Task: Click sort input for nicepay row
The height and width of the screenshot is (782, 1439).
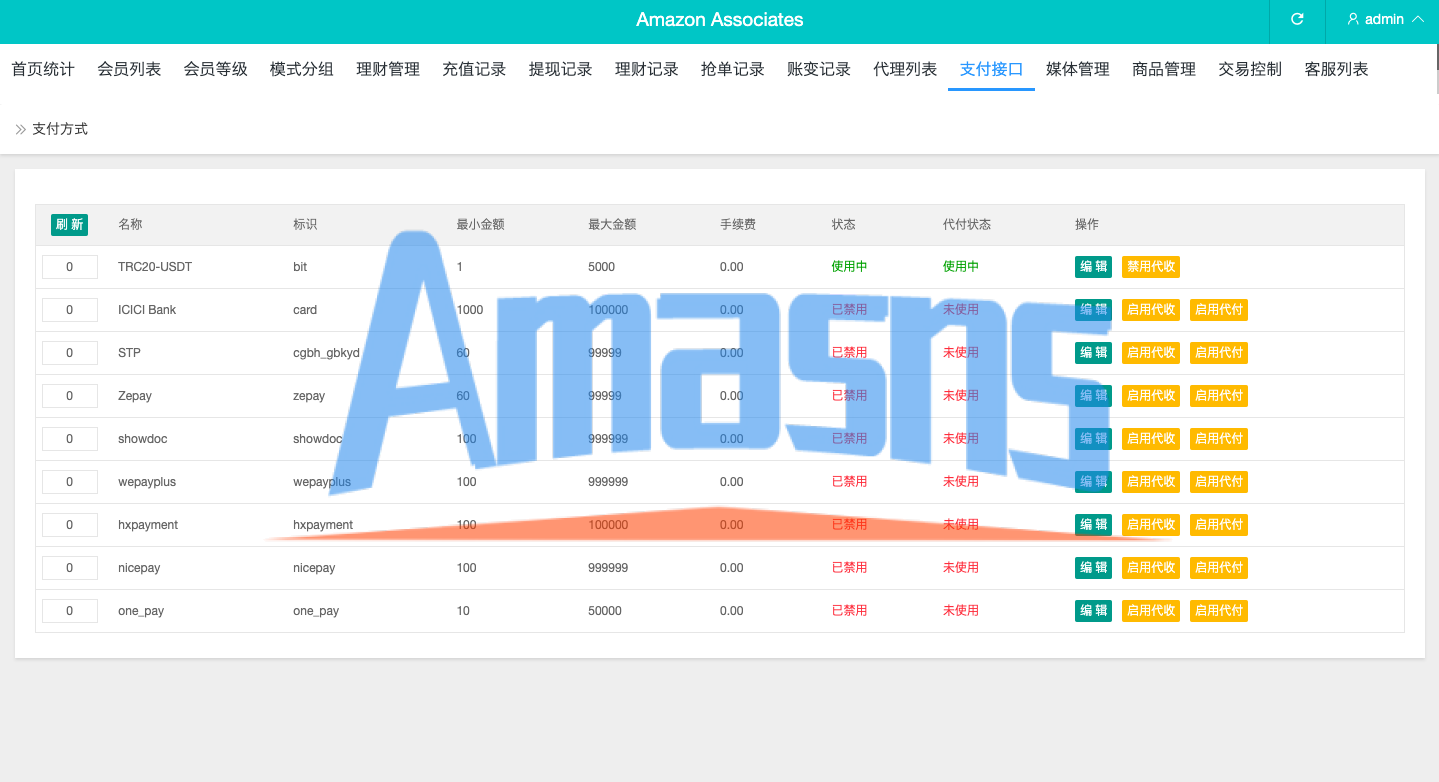Action: 70,568
